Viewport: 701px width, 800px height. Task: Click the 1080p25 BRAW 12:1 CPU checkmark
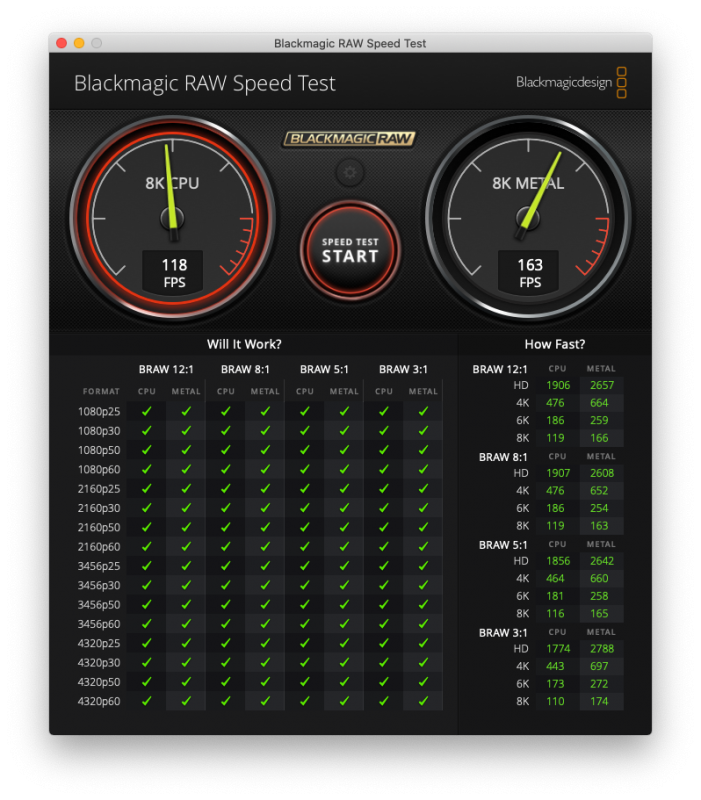tap(146, 411)
